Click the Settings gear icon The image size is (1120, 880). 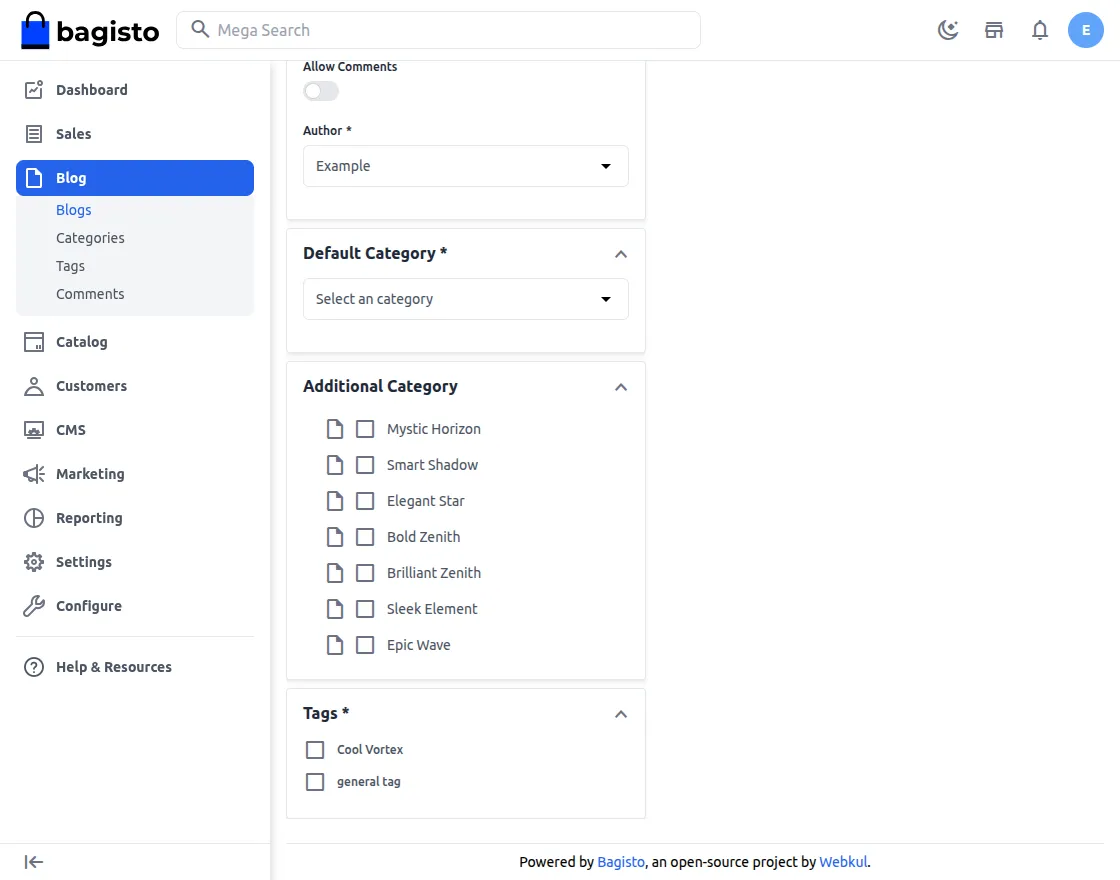[34, 562]
